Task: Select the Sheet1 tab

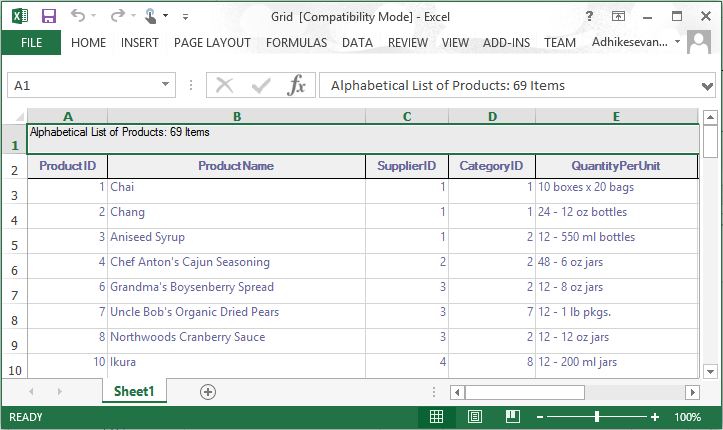Action: (134, 391)
